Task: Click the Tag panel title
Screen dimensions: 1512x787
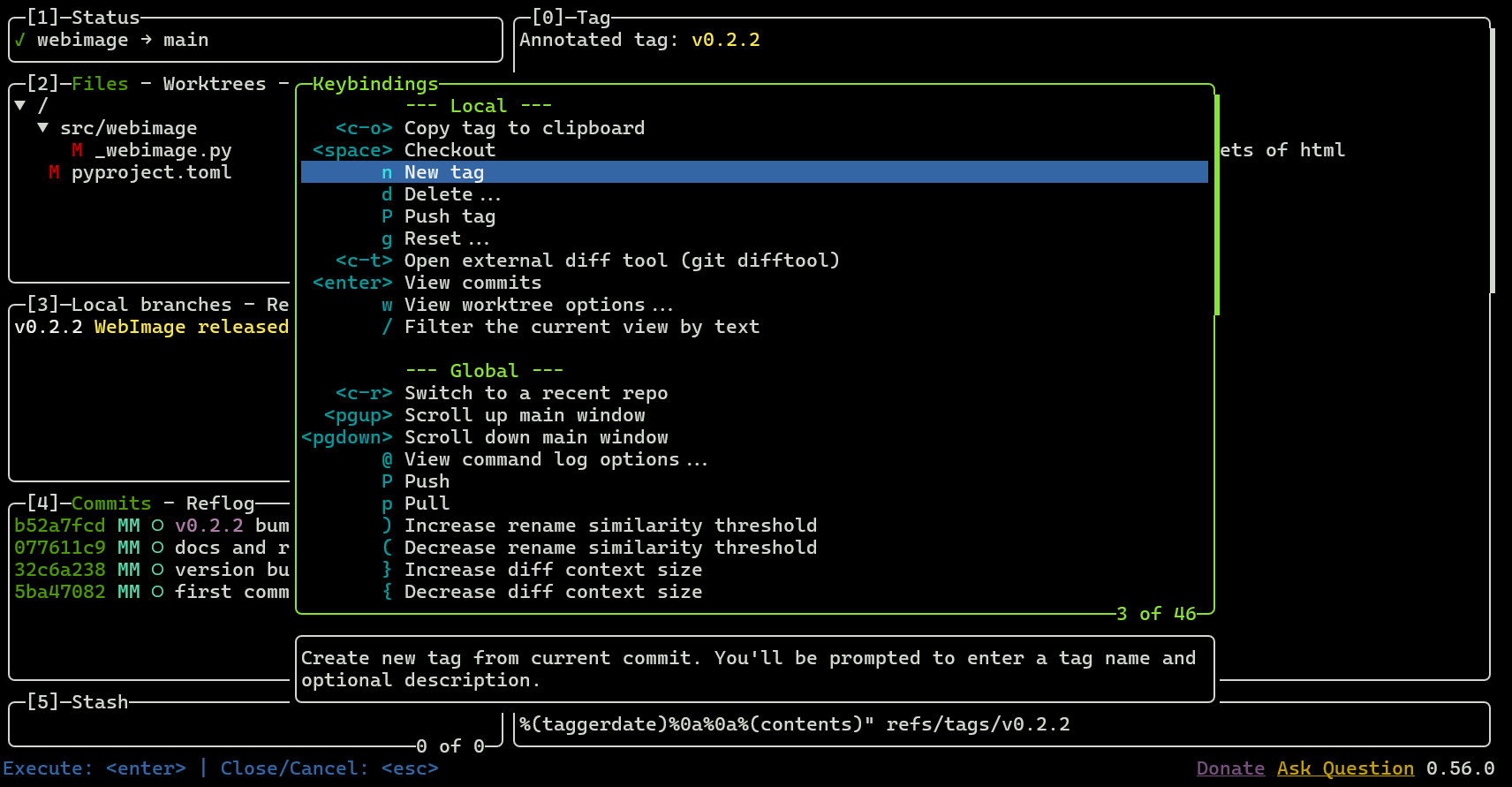Action: point(593,18)
